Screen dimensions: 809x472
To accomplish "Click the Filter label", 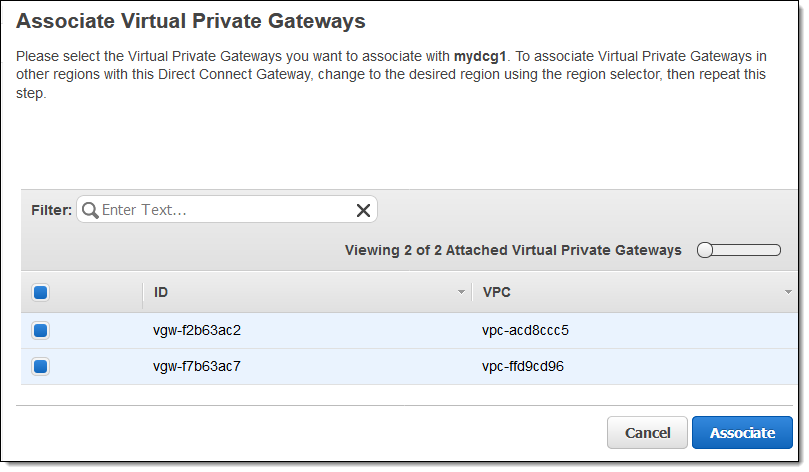I will click(x=51, y=210).
